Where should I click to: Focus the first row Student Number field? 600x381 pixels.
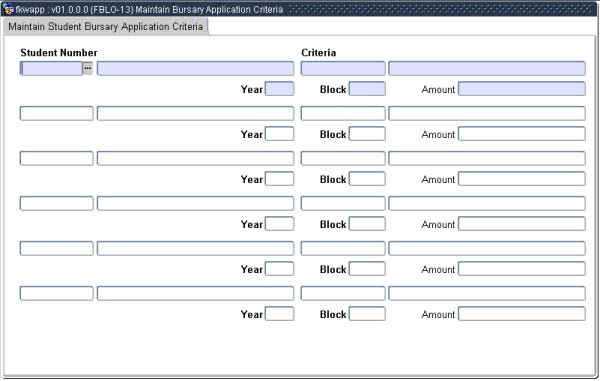tap(51, 68)
